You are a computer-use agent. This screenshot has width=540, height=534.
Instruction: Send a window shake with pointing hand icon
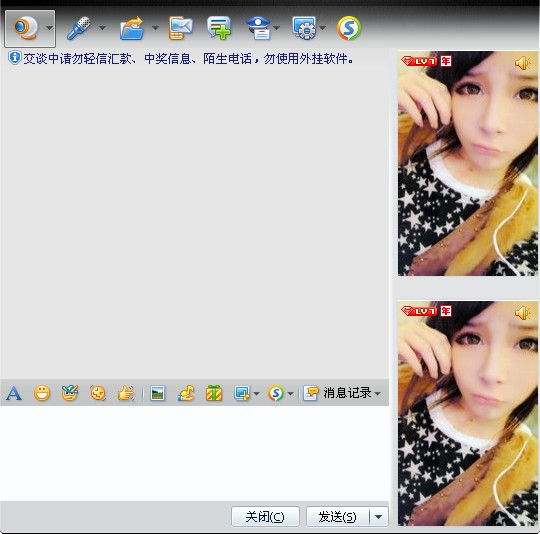click(126, 393)
